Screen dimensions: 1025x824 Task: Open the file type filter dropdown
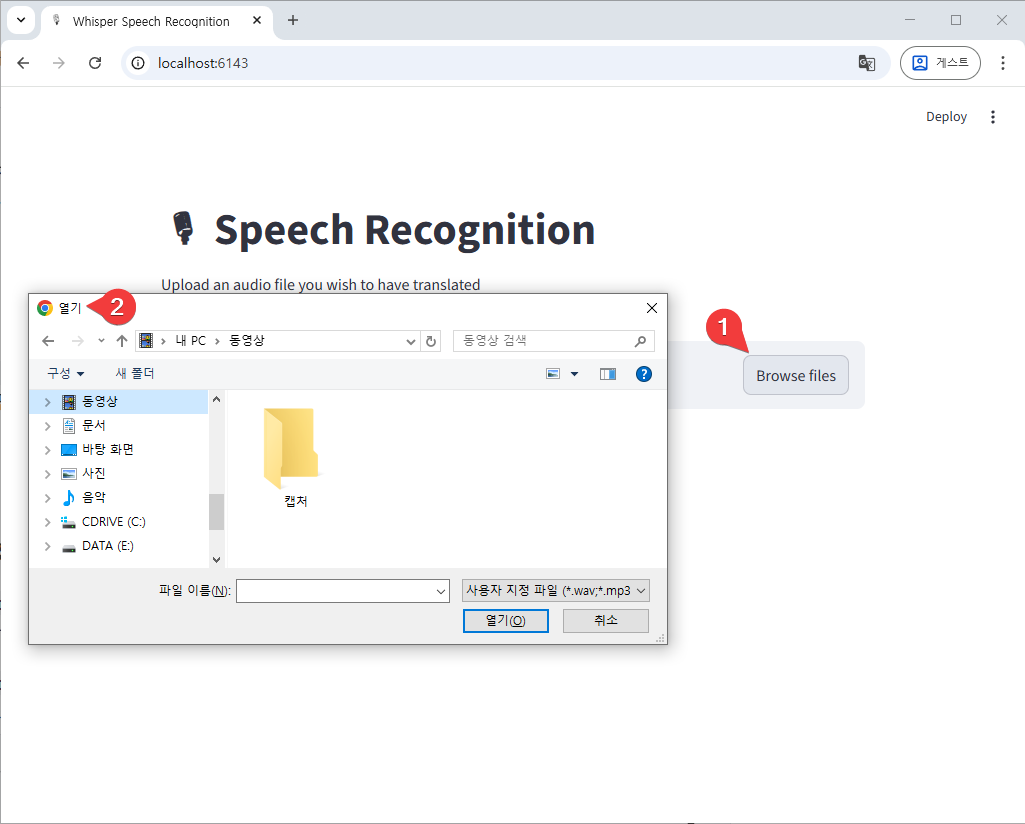click(556, 591)
